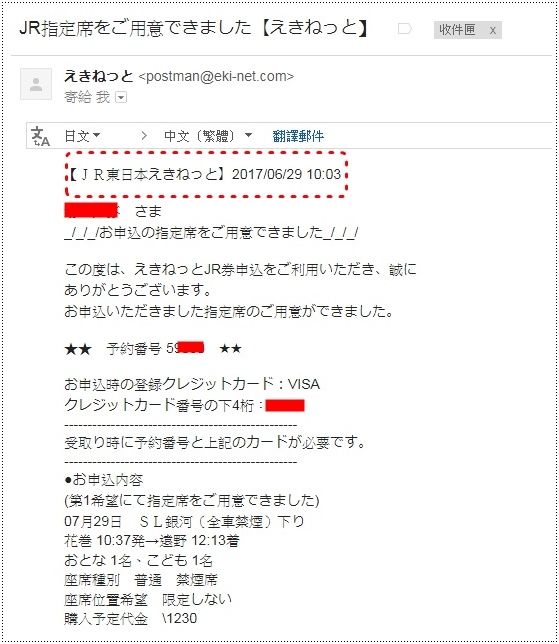The height and width of the screenshot is (644, 559).
Task: Click the 予約番号 reservation number line
Action: click(x=153, y=349)
